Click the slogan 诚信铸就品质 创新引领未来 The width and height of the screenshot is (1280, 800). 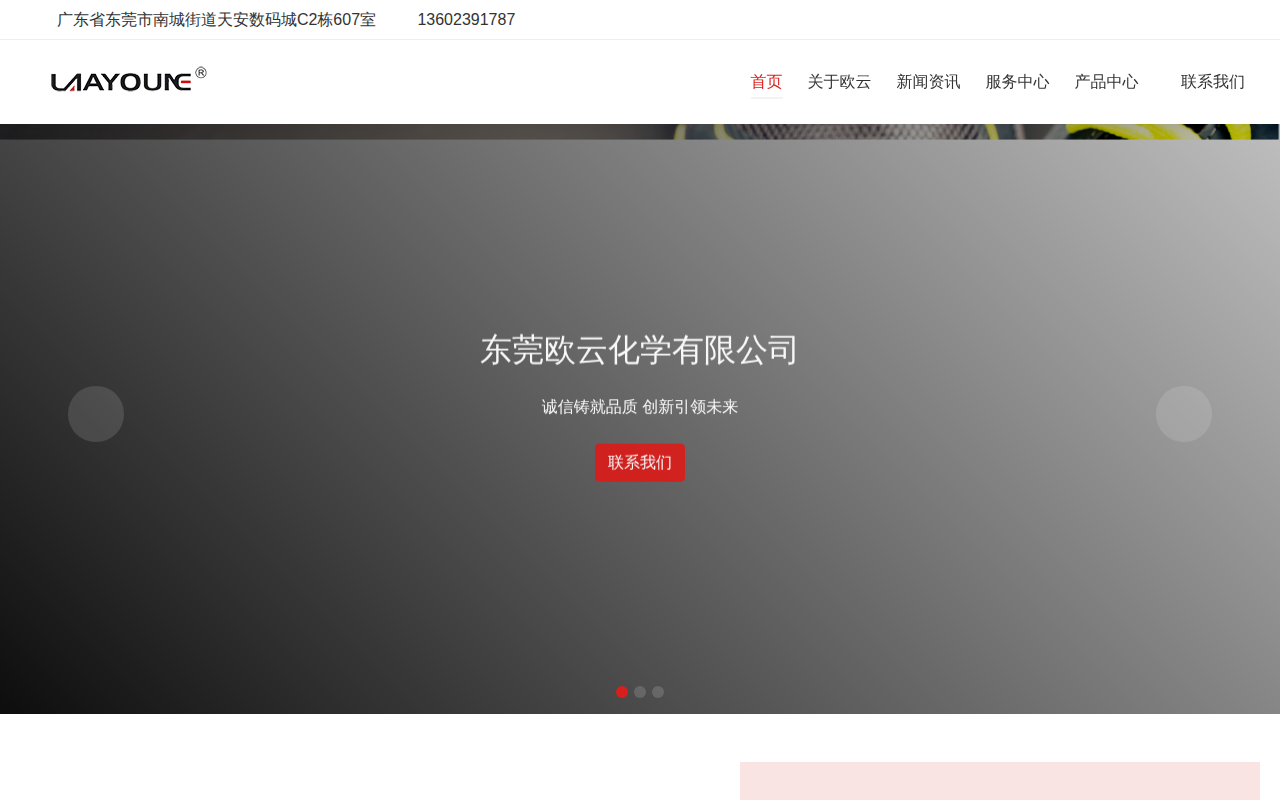(x=640, y=407)
